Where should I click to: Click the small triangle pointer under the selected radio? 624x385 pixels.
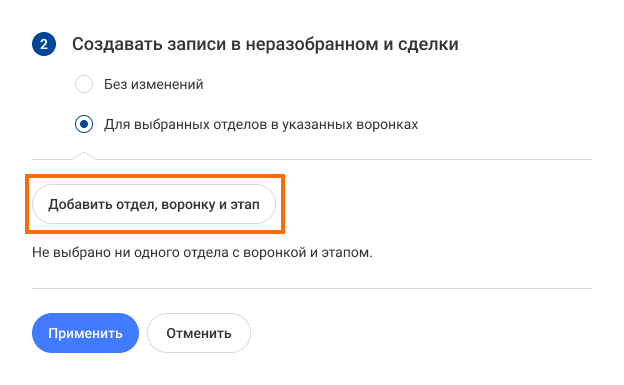(84, 156)
